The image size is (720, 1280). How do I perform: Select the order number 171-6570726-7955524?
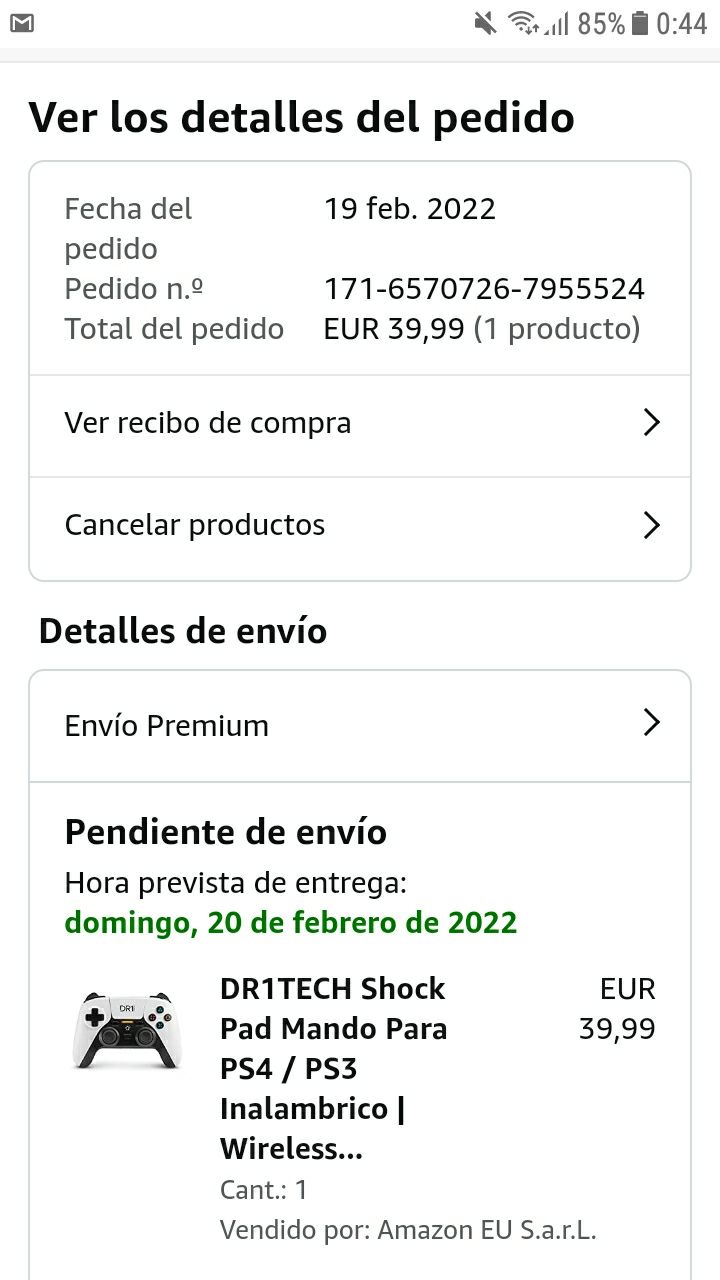484,290
